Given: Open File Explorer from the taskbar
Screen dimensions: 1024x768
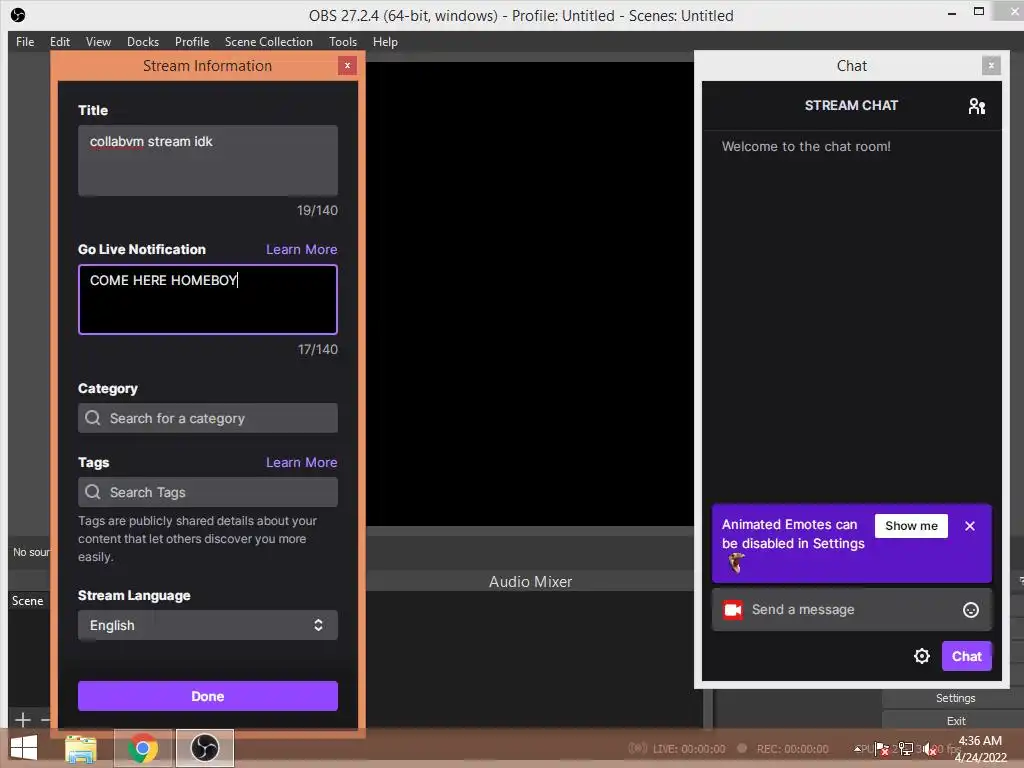Looking at the screenshot, I should [81, 748].
